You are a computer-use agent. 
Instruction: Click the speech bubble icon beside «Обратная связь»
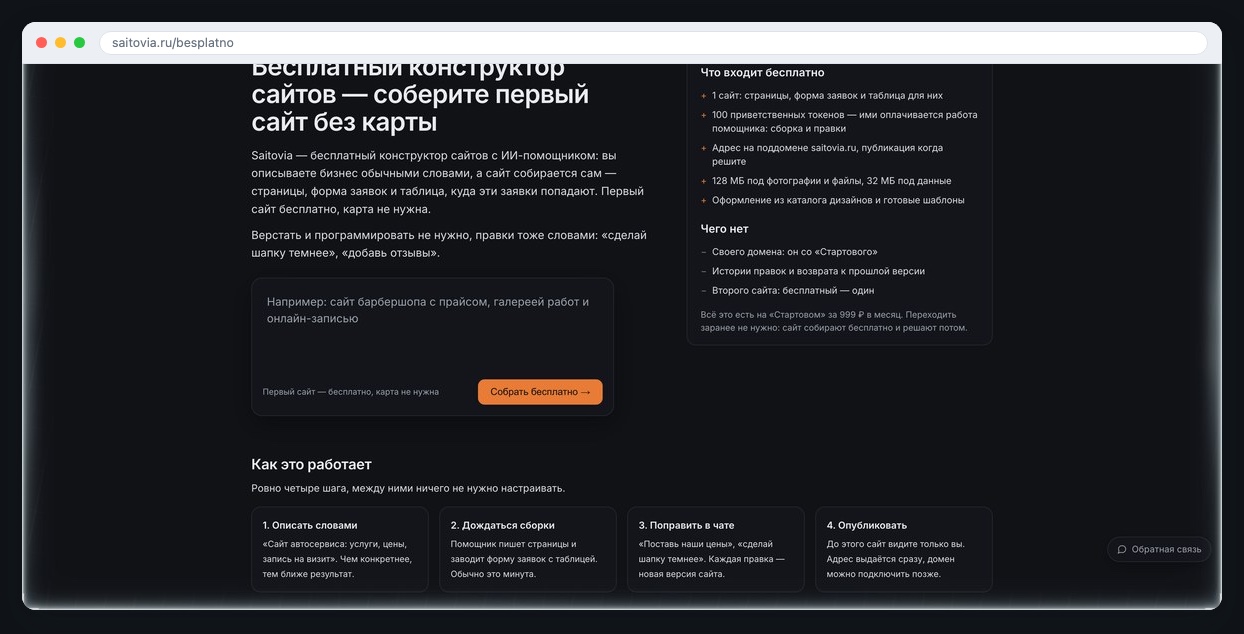(1122, 549)
